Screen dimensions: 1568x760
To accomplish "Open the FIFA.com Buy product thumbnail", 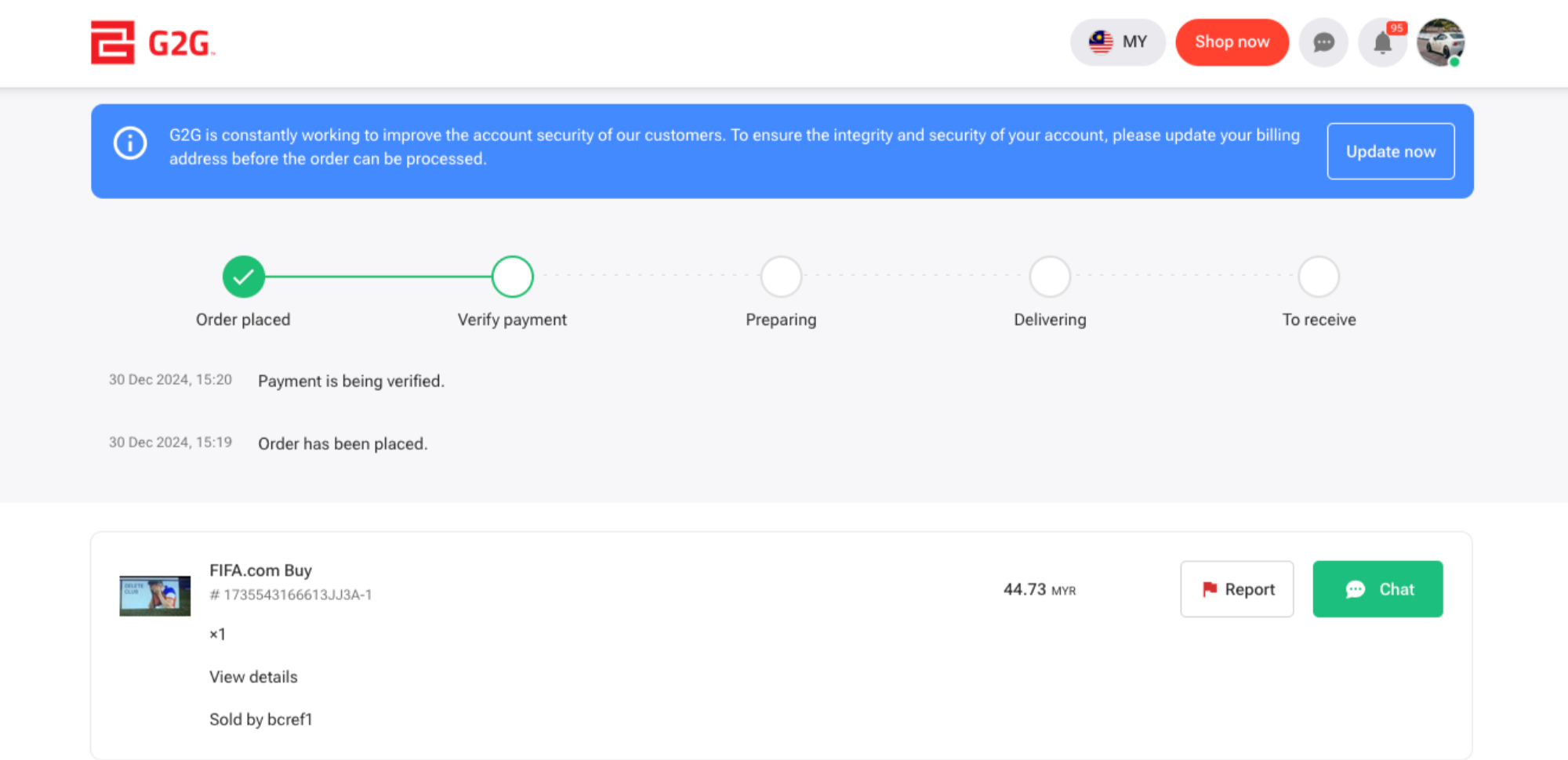I will tap(154, 595).
